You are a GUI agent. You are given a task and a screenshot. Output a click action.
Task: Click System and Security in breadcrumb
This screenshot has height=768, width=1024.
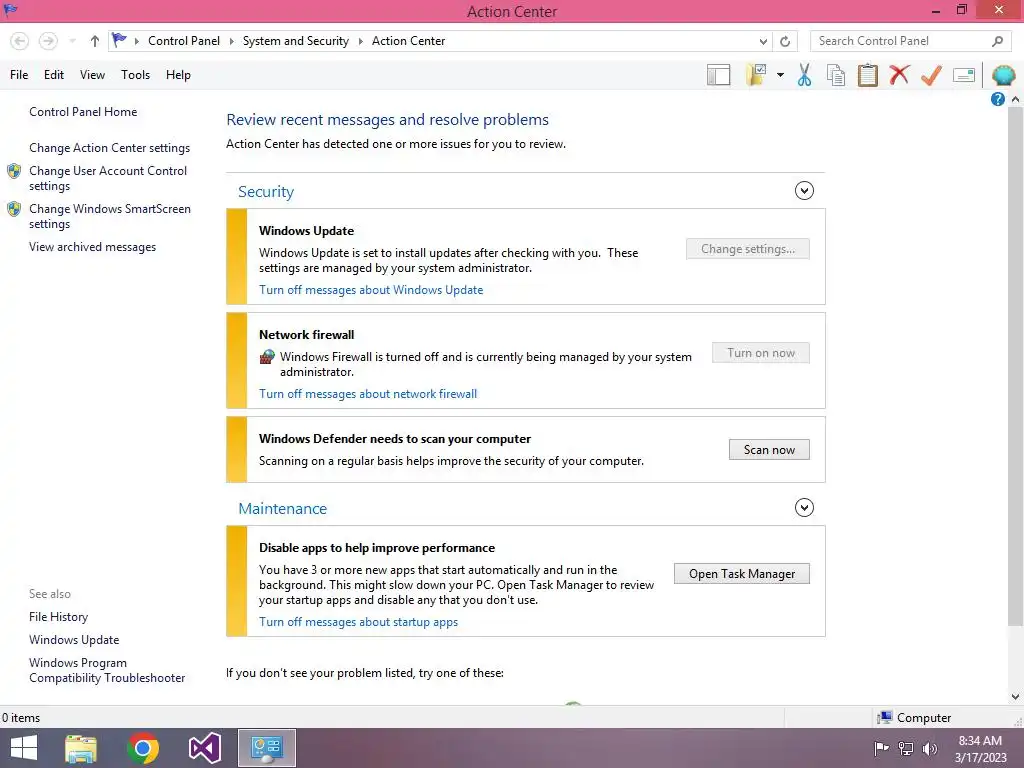(295, 41)
